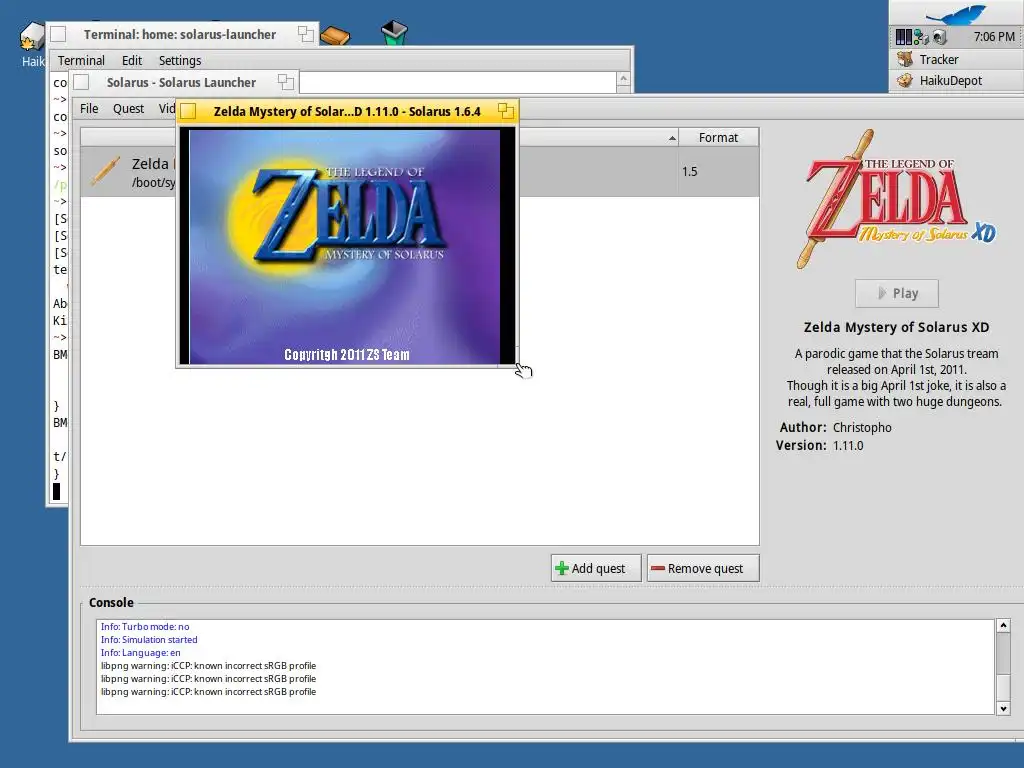Click the Zelda quest rolling-pin icon in list
1024x768 pixels.
(105, 172)
